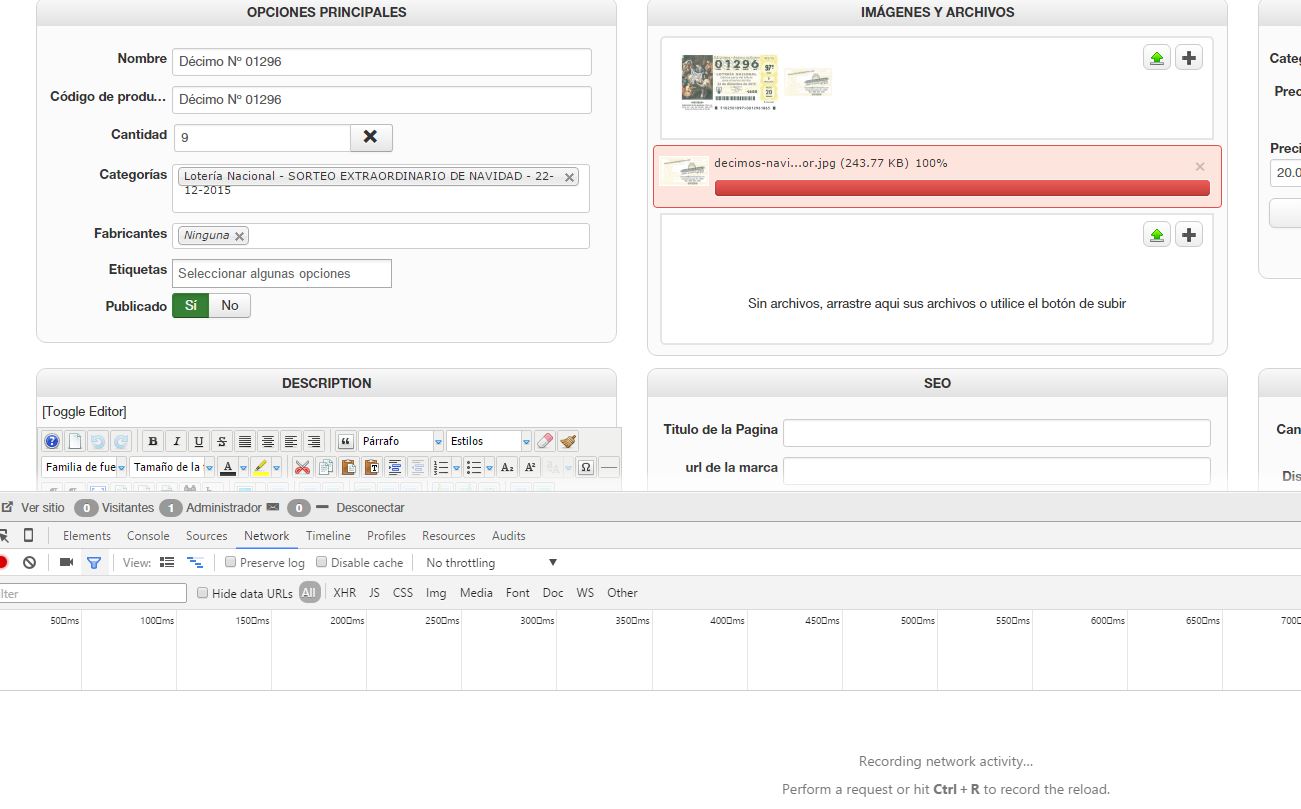The width and height of the screenshot is (1301, 809).
Task: Click the Toggle Editor link
Action: pos(84,411)
